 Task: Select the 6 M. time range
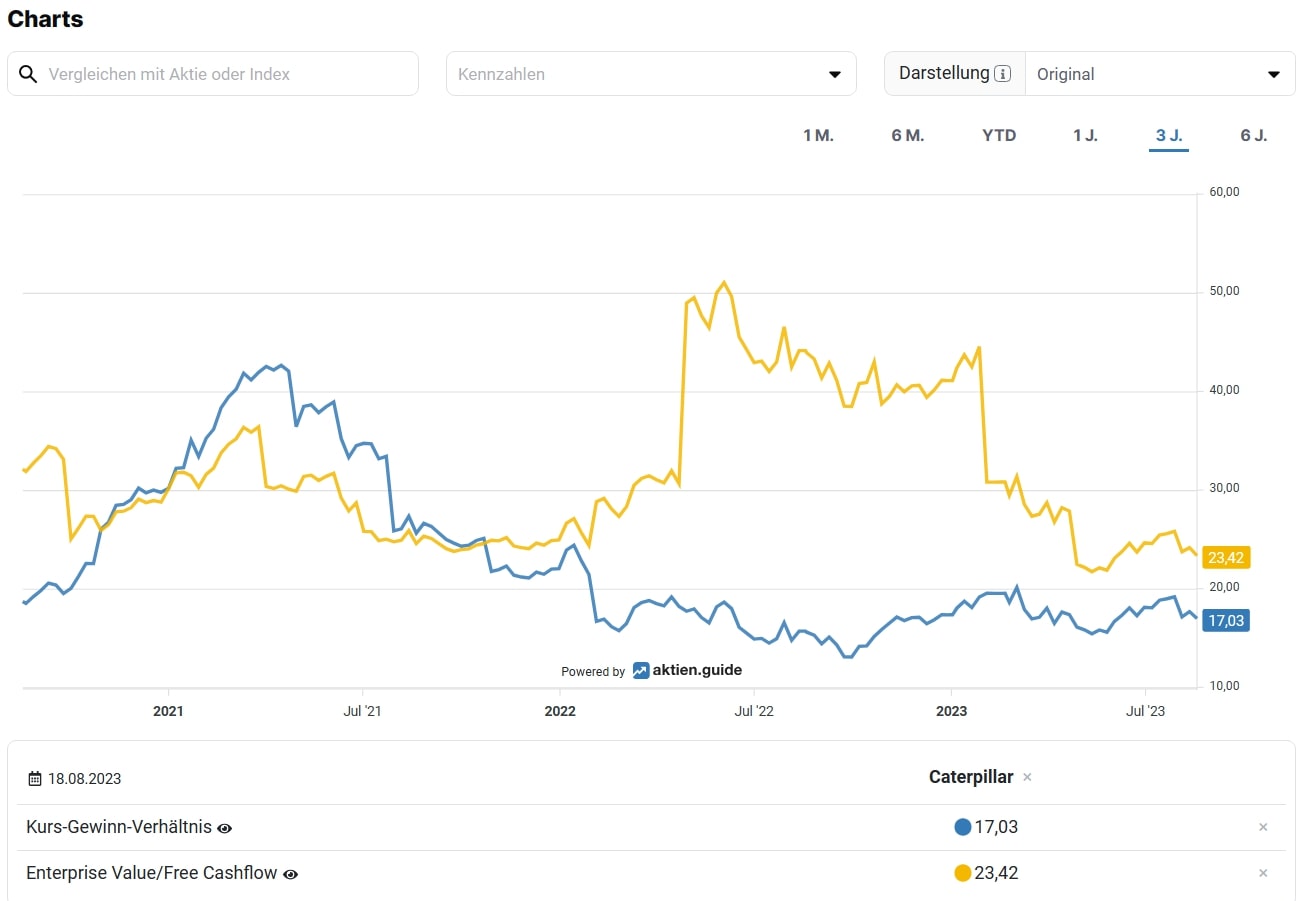pyautogui.click(x=908, y=135)
